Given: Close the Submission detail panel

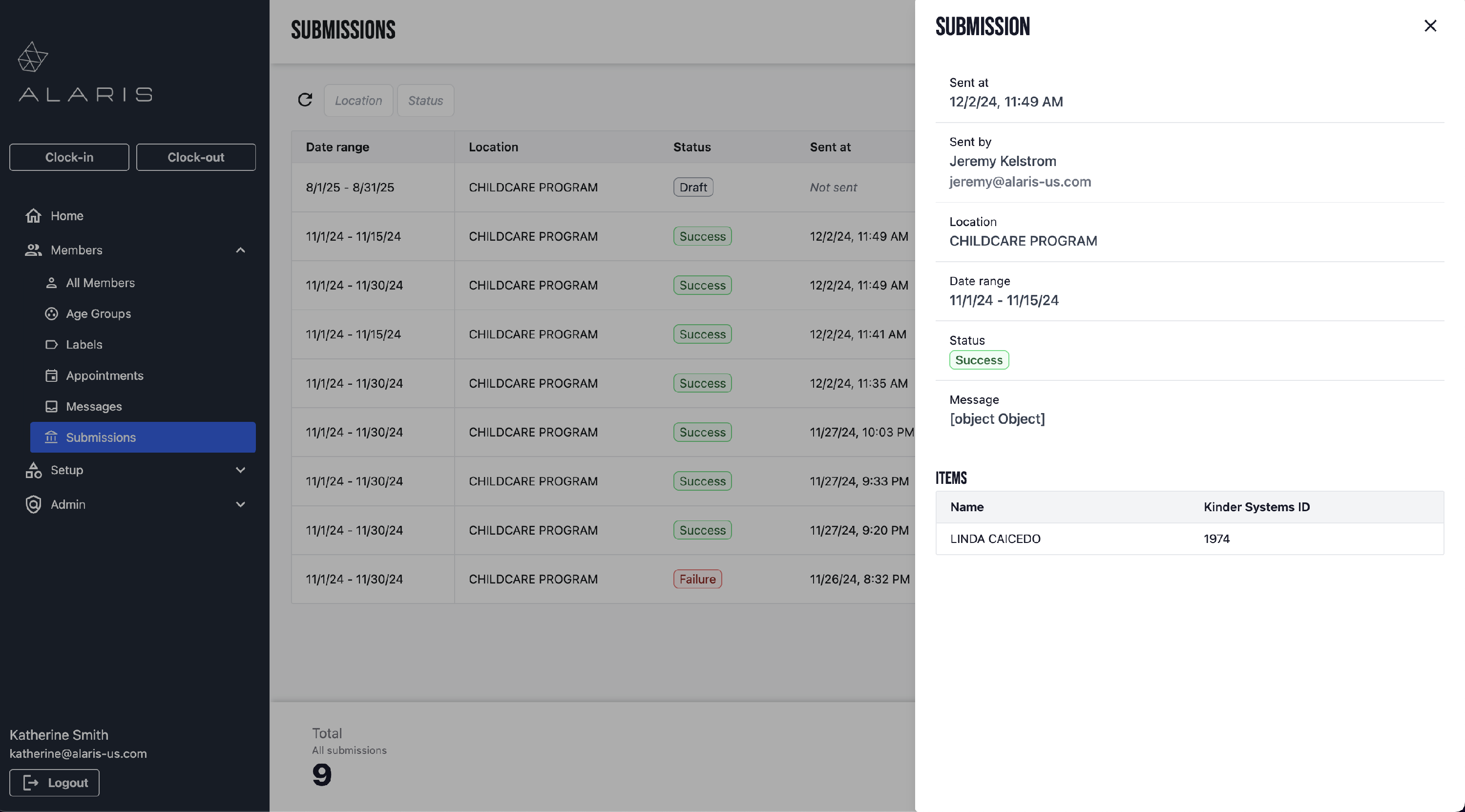Looking at the screenshot, I should tap(1430, 26).
